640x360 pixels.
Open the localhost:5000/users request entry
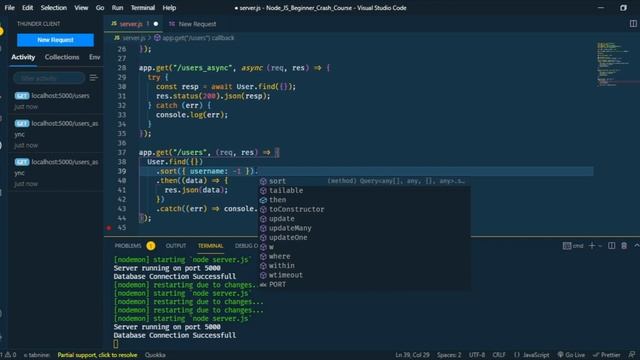pyautogui.click(x=56, y=100)
